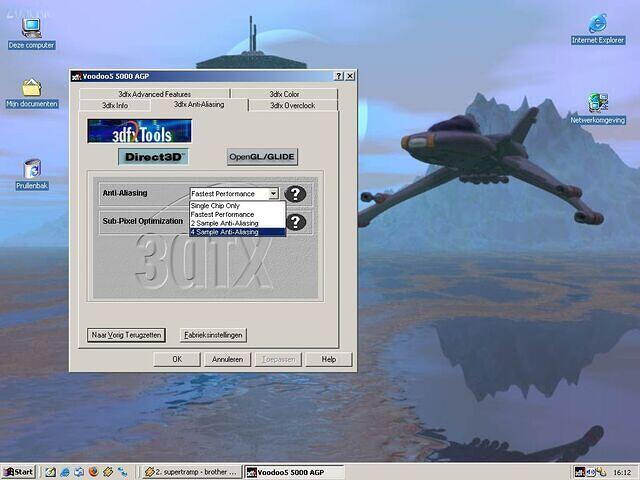This screenshot has height=480, width=640.
Task: Click the Help button in the dialog
Action: 329,359
